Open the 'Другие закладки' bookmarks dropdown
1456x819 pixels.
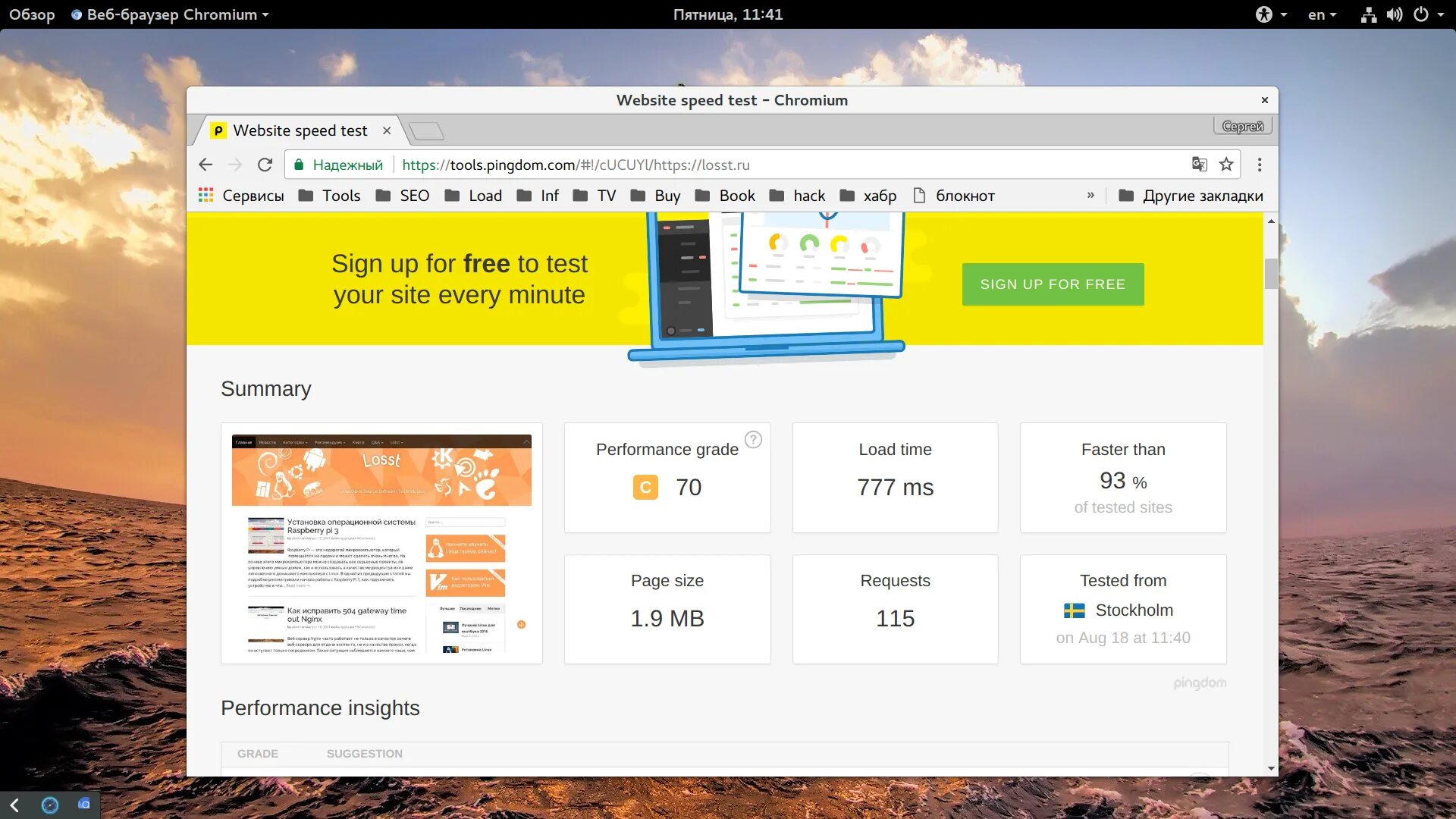click(x=1190, y=195)
